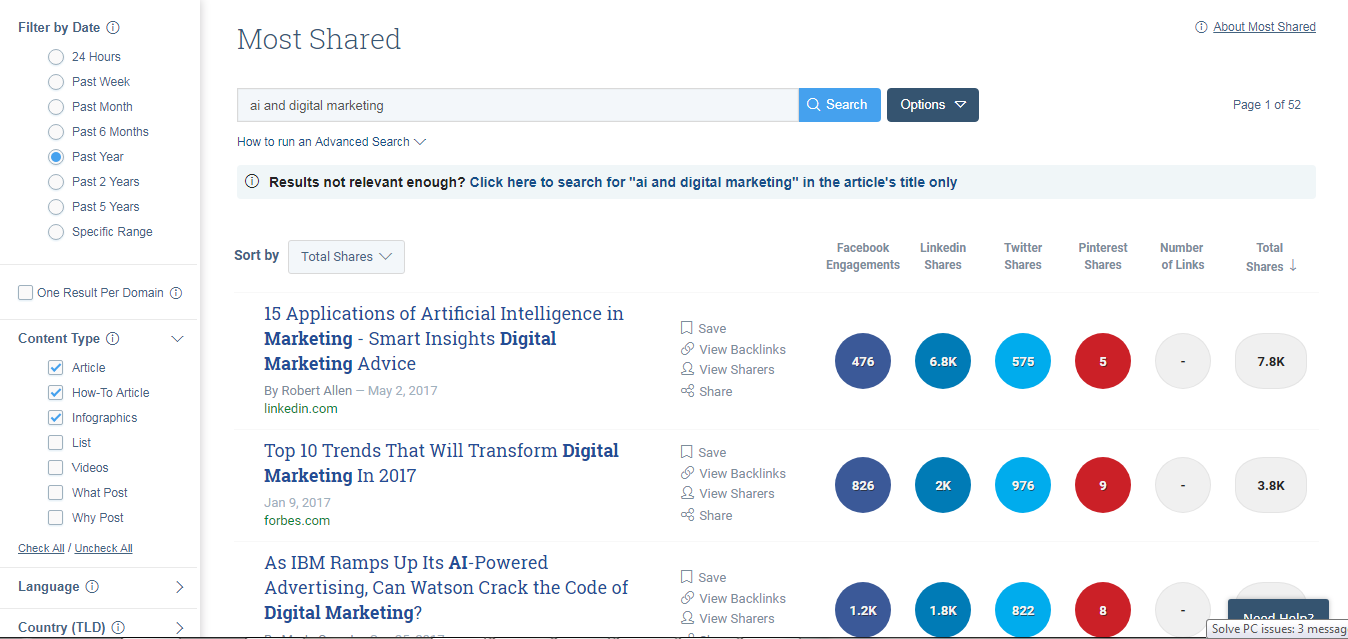
Task: Select the Past Month date filter
Action: (56, 107)
